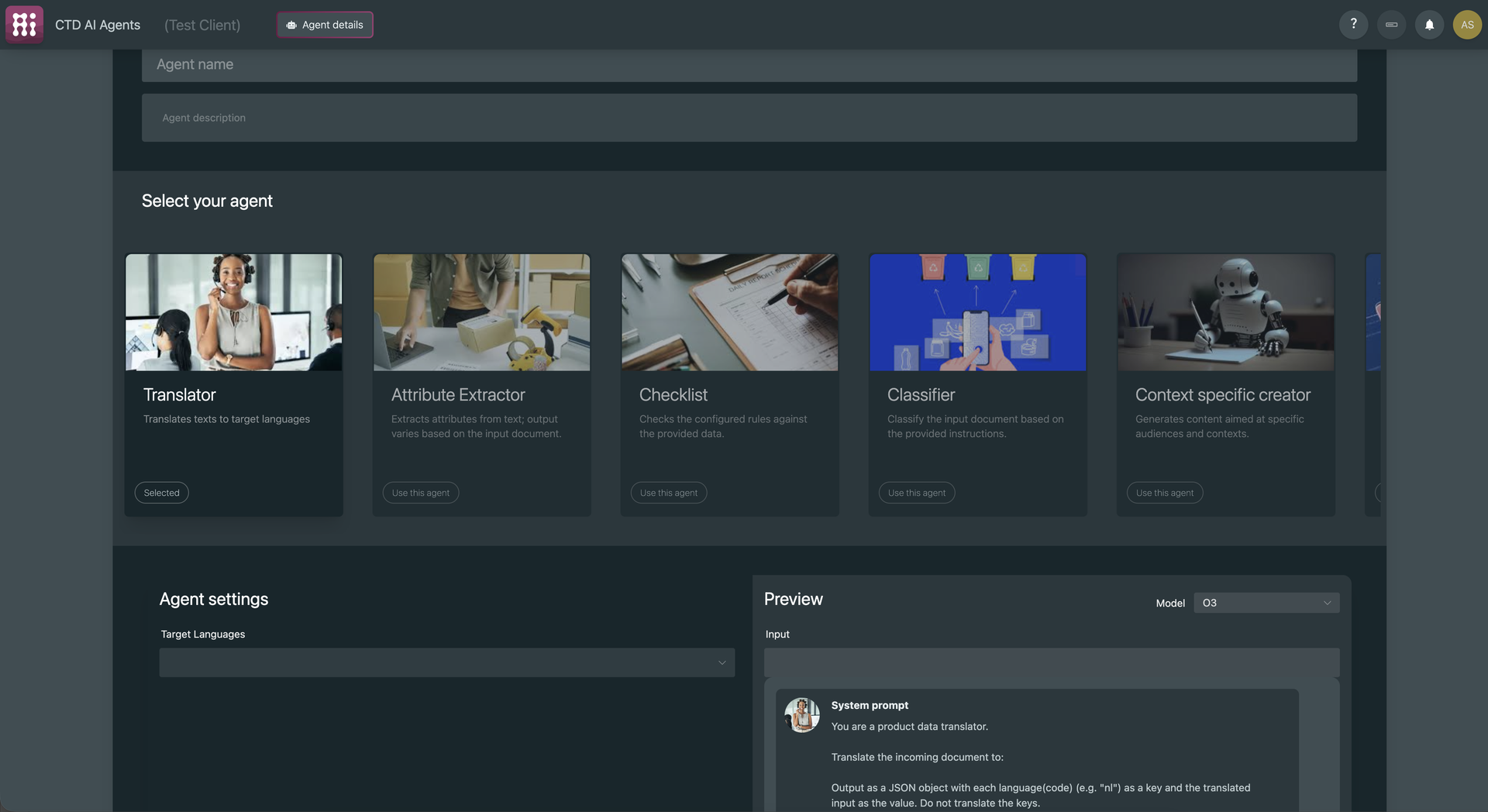
Task: Click the Checklist card title
Action: tap(673, 395)
